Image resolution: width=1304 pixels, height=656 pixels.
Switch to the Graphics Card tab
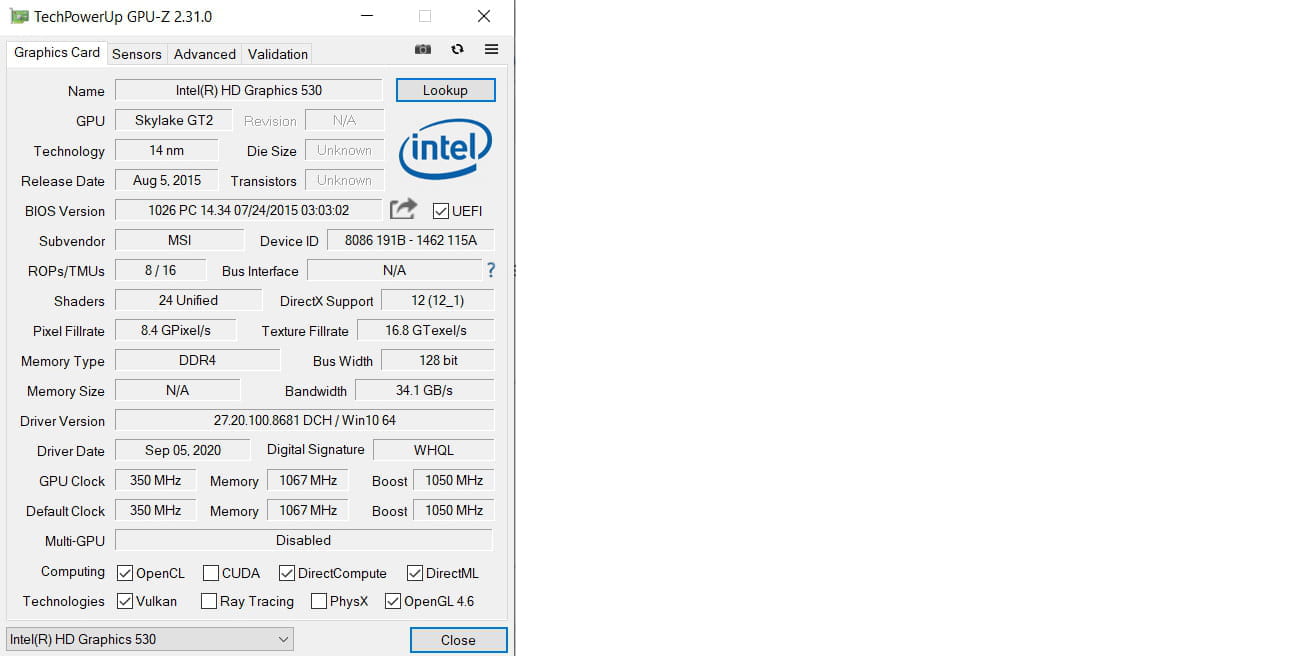[x=57, y=53]
